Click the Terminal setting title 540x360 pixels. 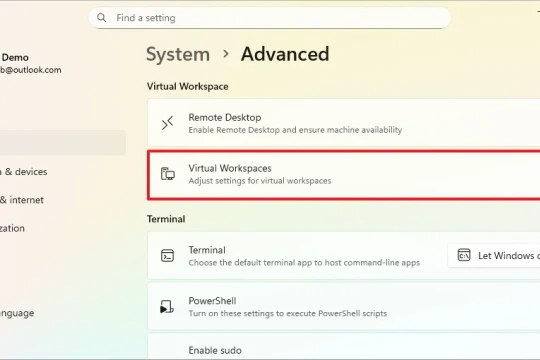tap(207, 250)
